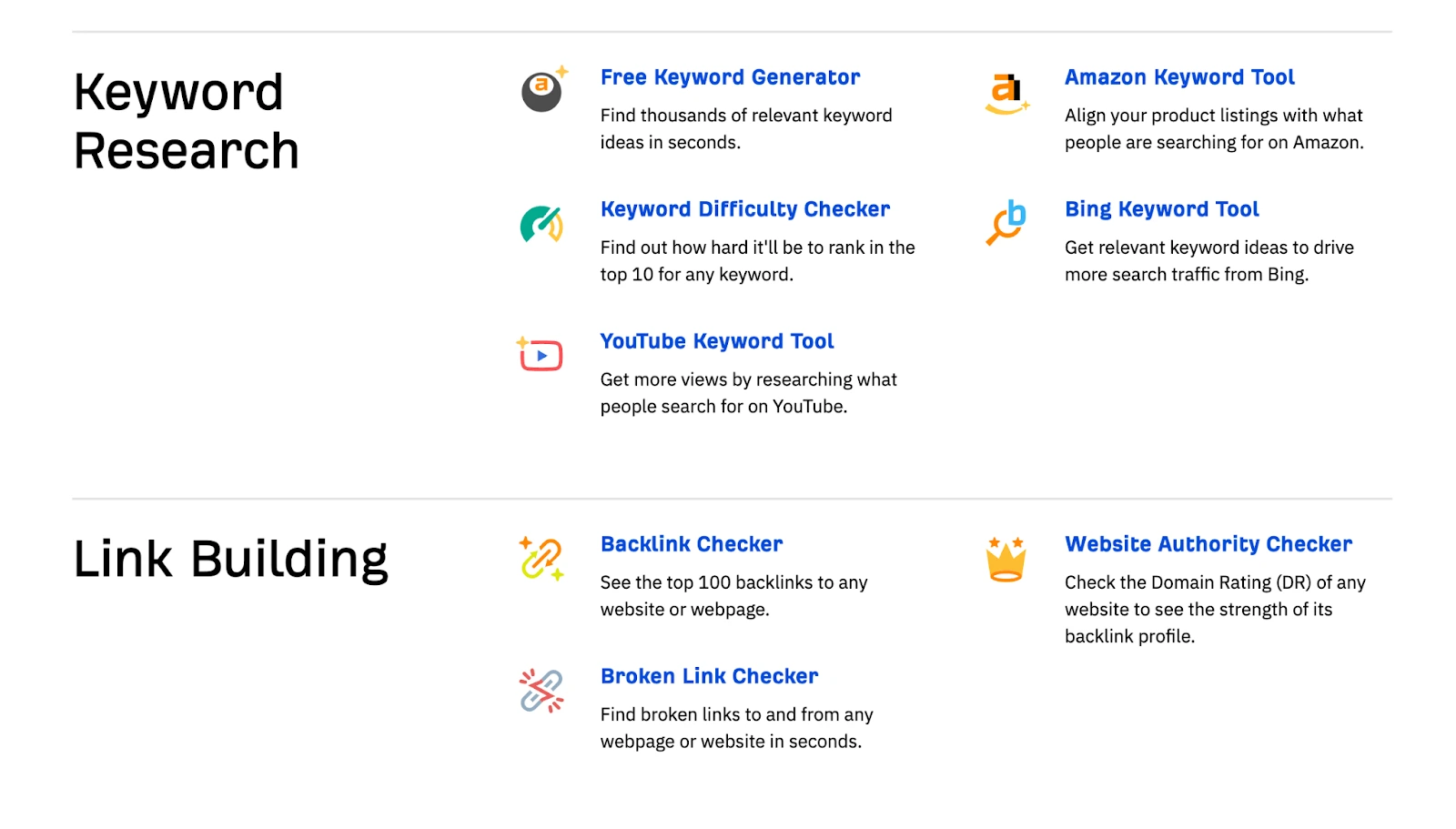Image resolution: width=1456 pixels, height=829 pixels.
Task: Open the YouTube Keyword Tool
Action: click(716, 341)
